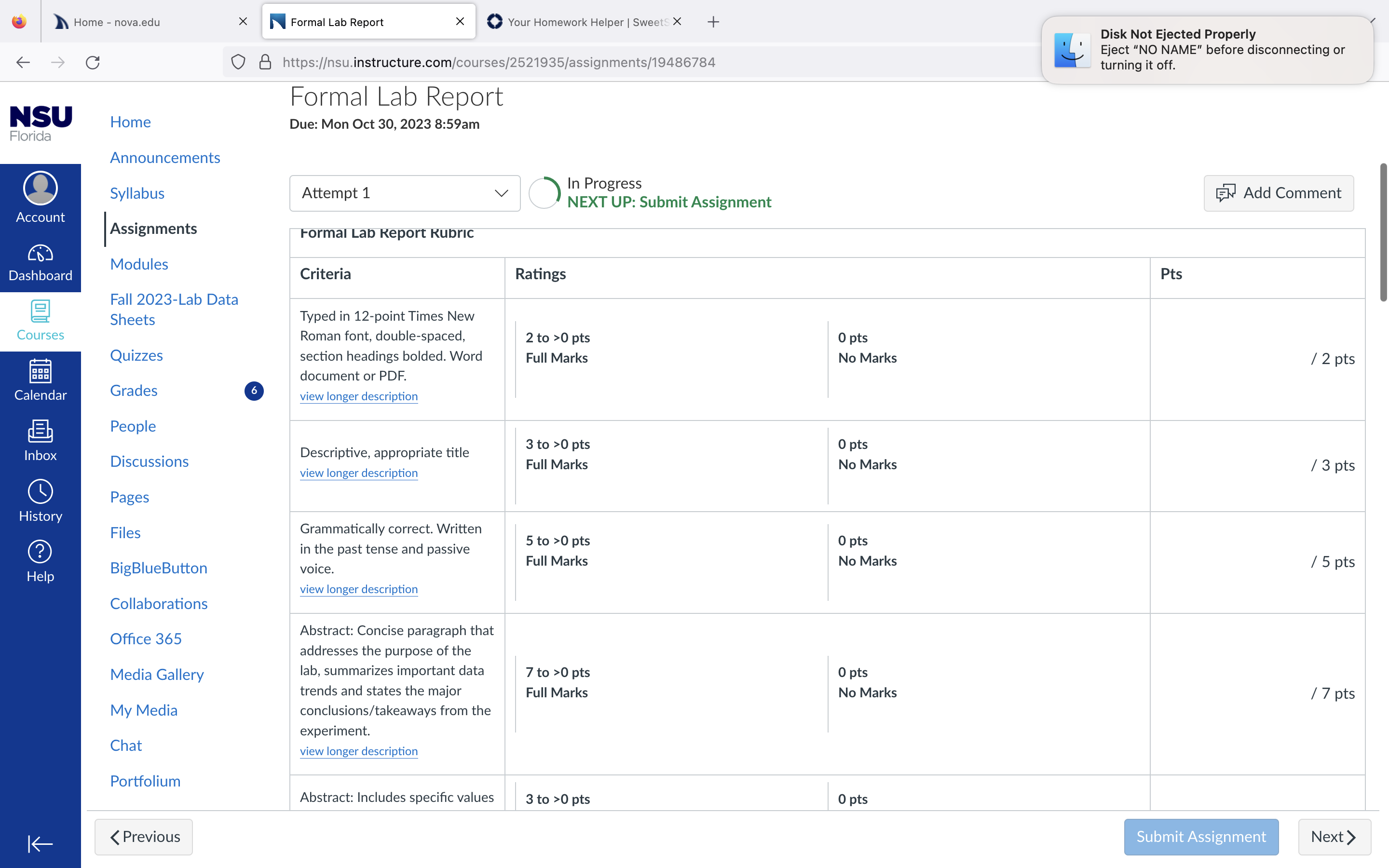Open Portfolium in the course menu
1389x868 pixels.
click(x=145, y=781)
